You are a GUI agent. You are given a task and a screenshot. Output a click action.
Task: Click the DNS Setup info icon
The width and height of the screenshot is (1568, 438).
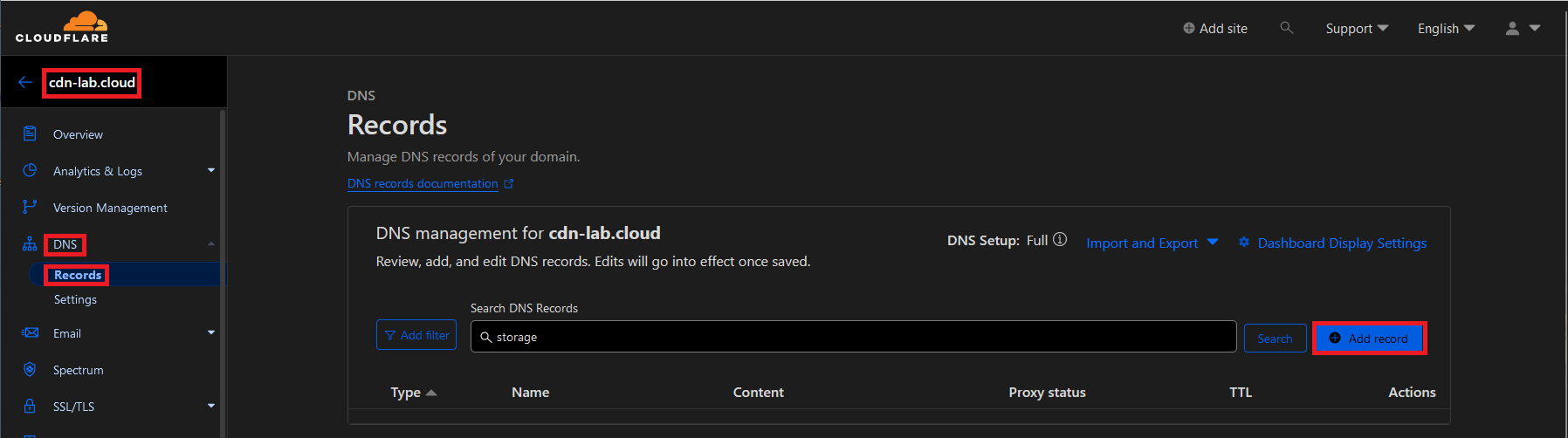click(x=1060, y=240)
